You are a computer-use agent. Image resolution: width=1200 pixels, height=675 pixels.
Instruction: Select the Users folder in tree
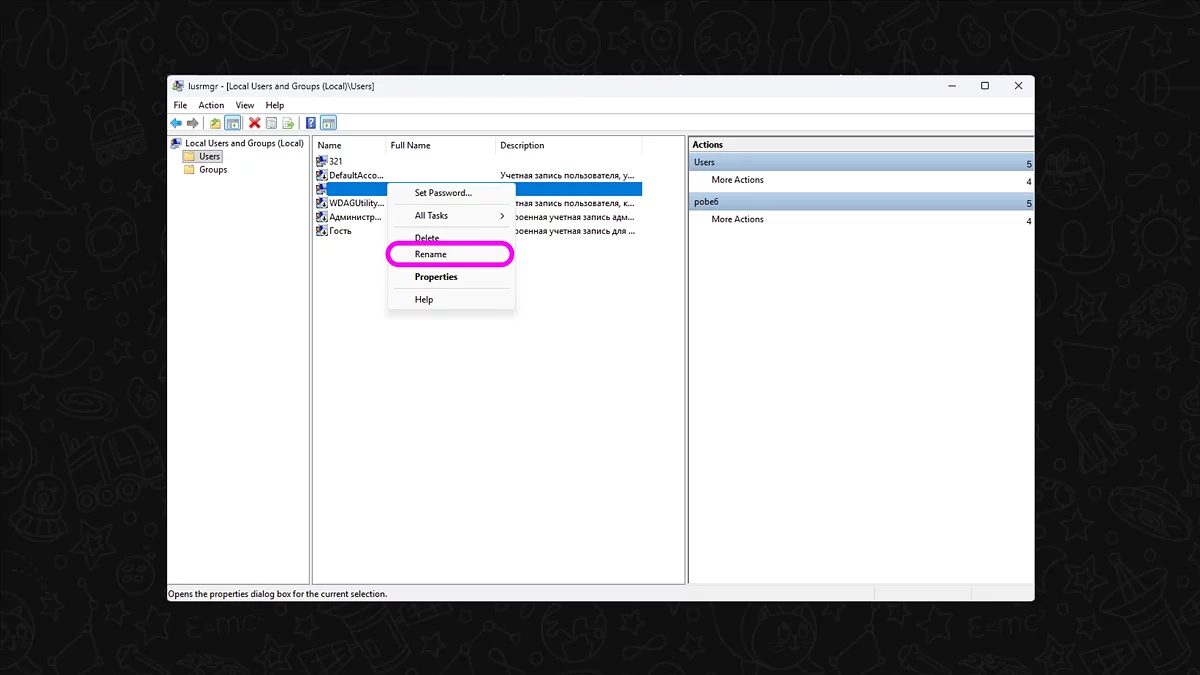[209, 157]
